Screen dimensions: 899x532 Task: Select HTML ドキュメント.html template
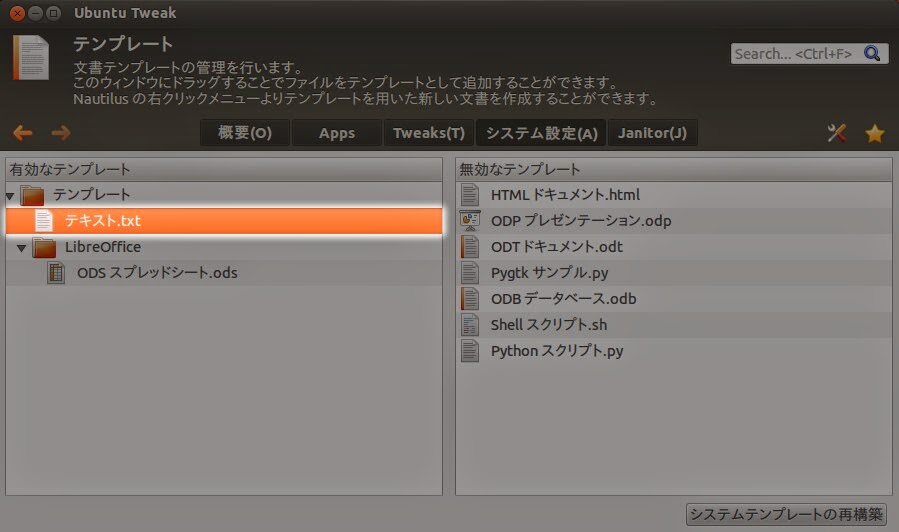(x=674, y=195)
